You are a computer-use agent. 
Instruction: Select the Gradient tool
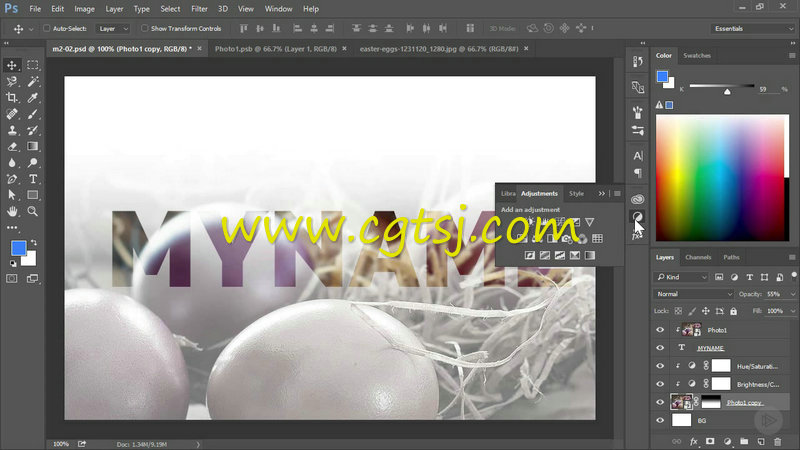[33, 146]
